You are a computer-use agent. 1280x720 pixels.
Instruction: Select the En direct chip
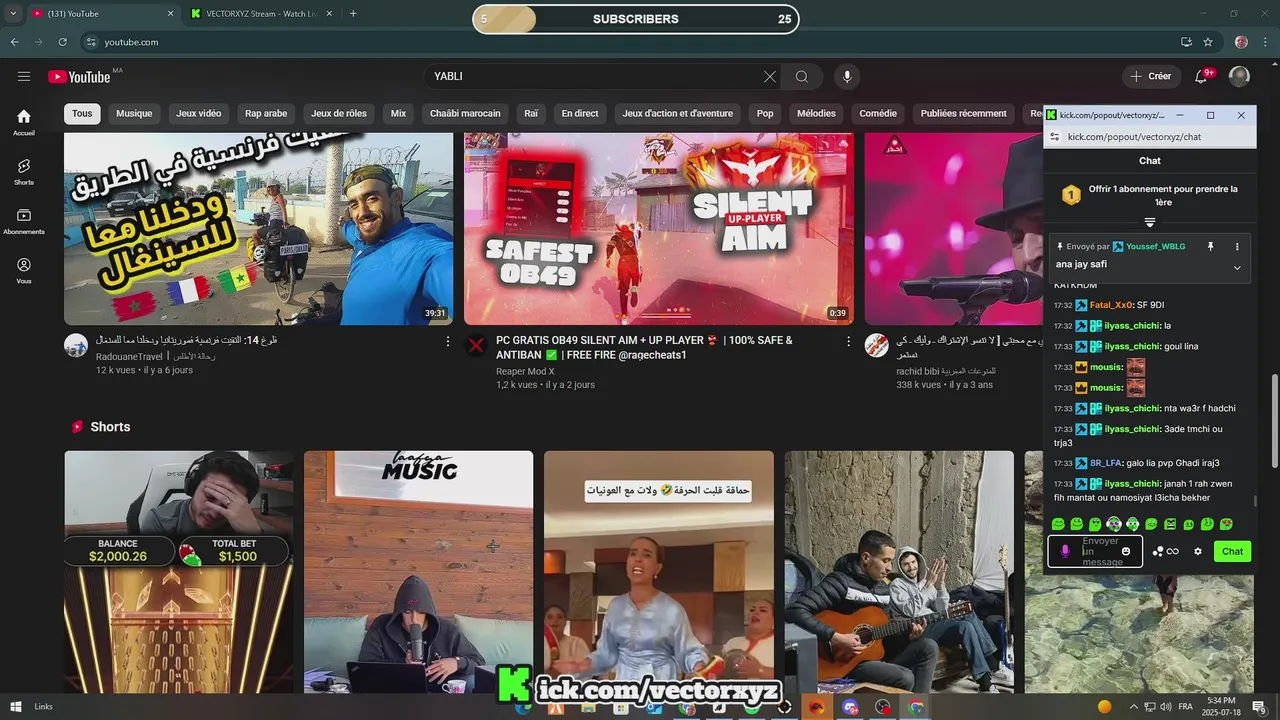click(580, 113)
